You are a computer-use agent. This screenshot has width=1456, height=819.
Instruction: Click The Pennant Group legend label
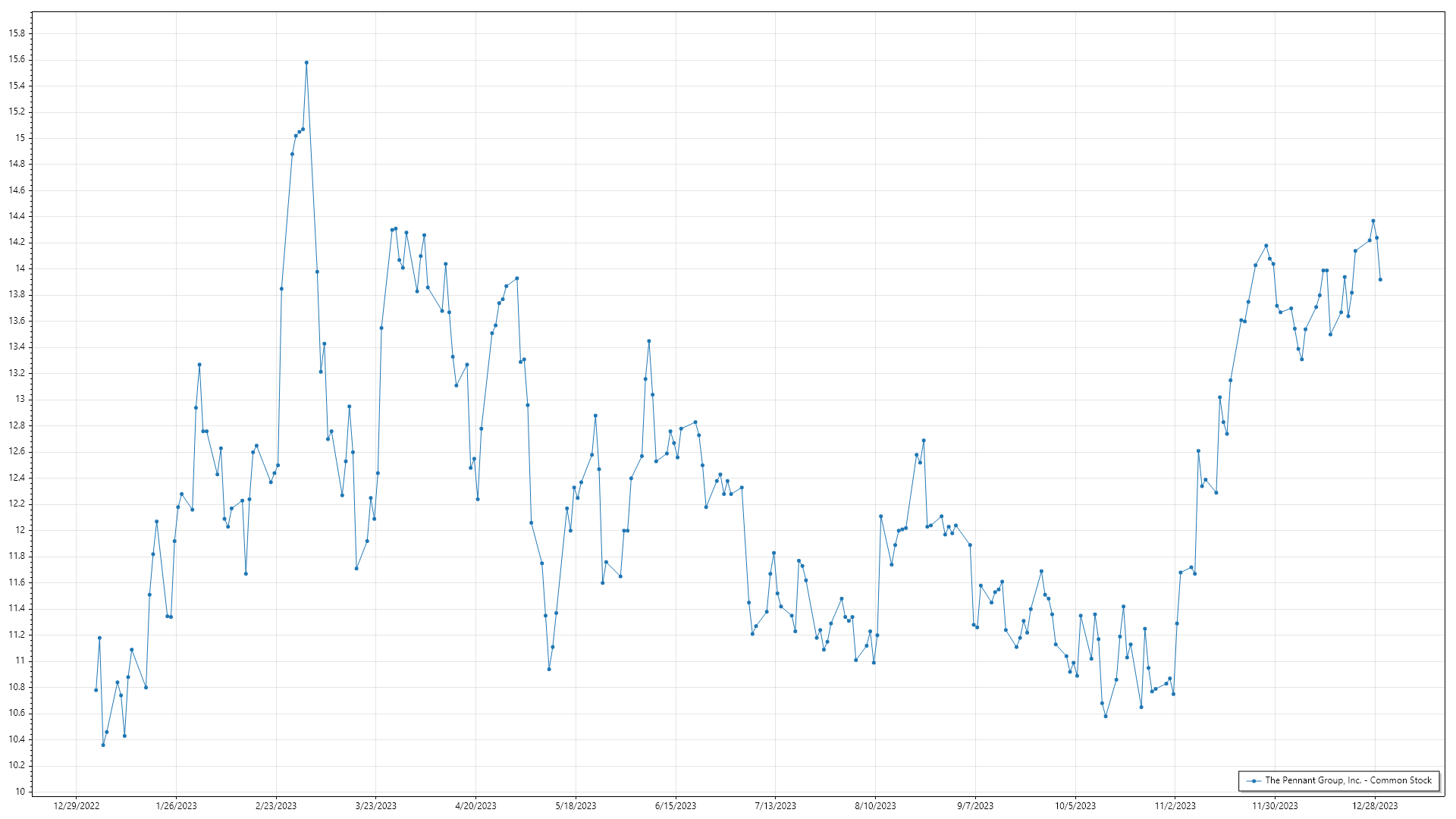coord(1348,780)
